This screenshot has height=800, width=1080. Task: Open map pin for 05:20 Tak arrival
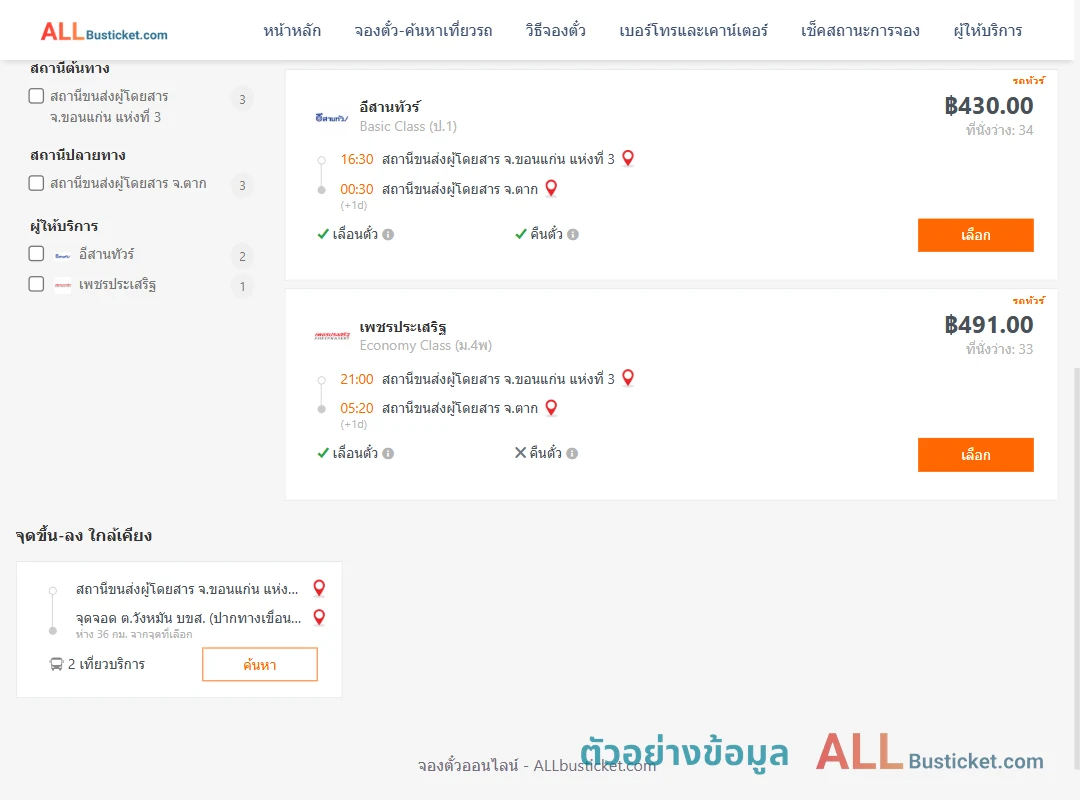point(551,407)
